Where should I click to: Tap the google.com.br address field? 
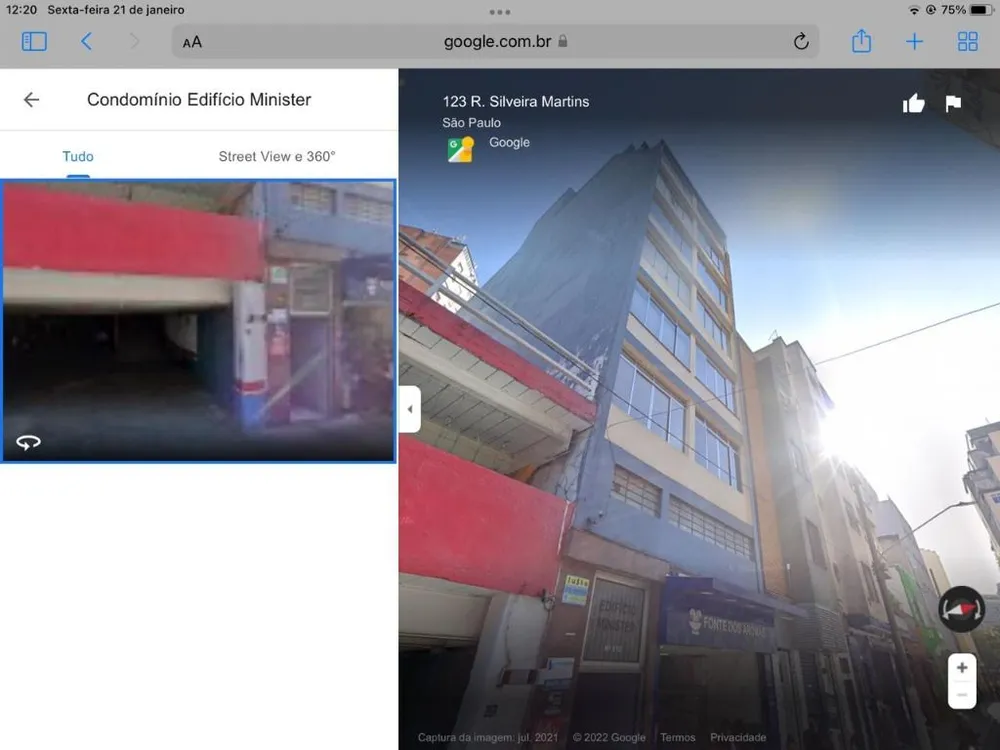[496, 41]
